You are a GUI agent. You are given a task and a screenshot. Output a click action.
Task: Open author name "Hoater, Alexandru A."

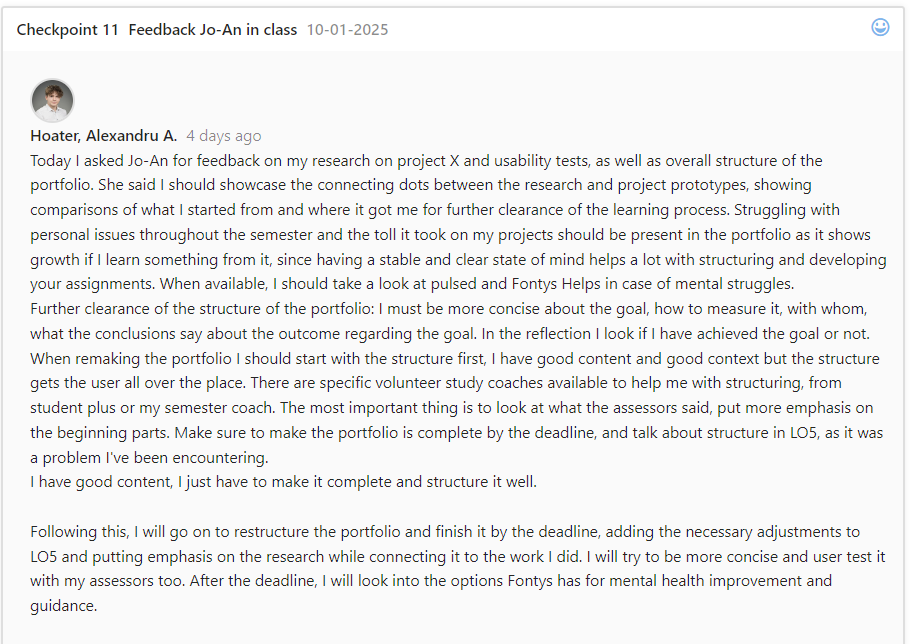pos(104,136)
